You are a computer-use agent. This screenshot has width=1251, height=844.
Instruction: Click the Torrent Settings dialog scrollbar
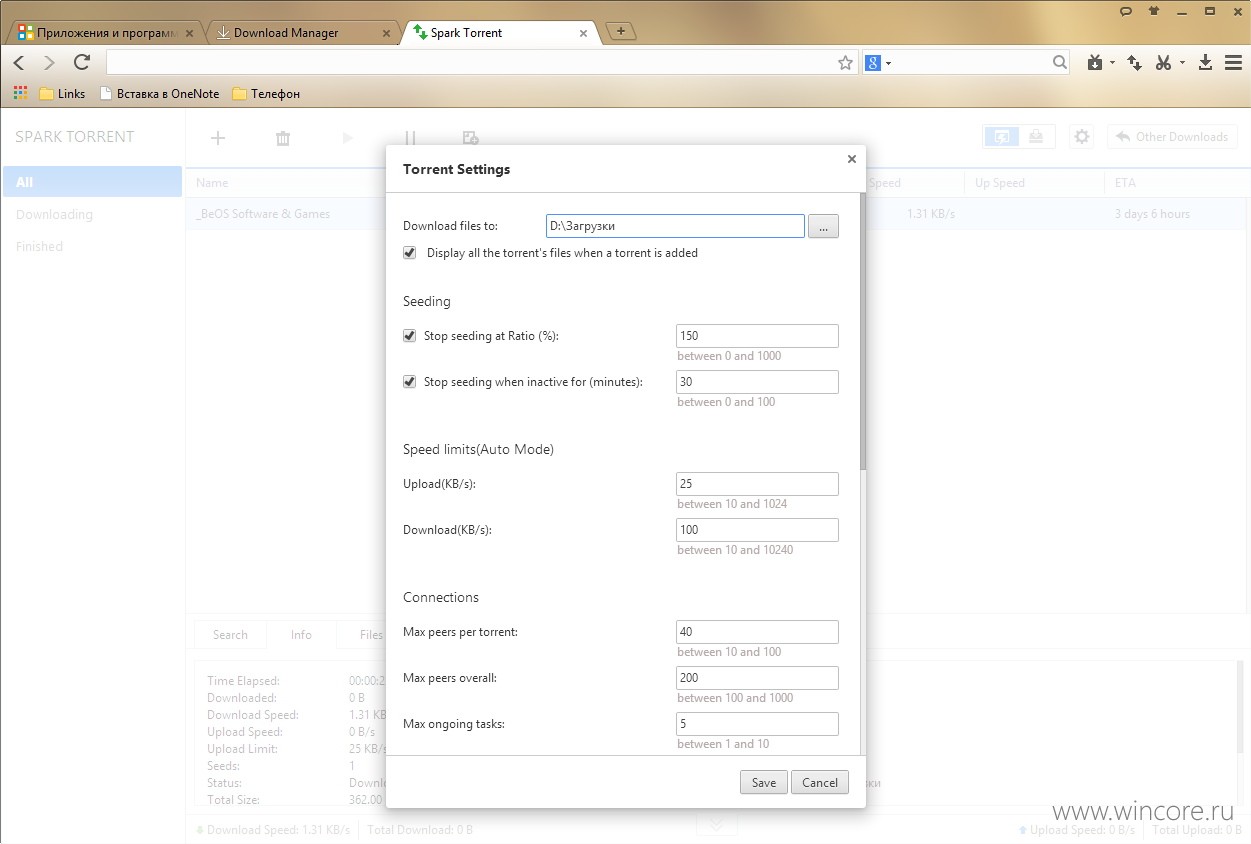(x=863, y=332)
